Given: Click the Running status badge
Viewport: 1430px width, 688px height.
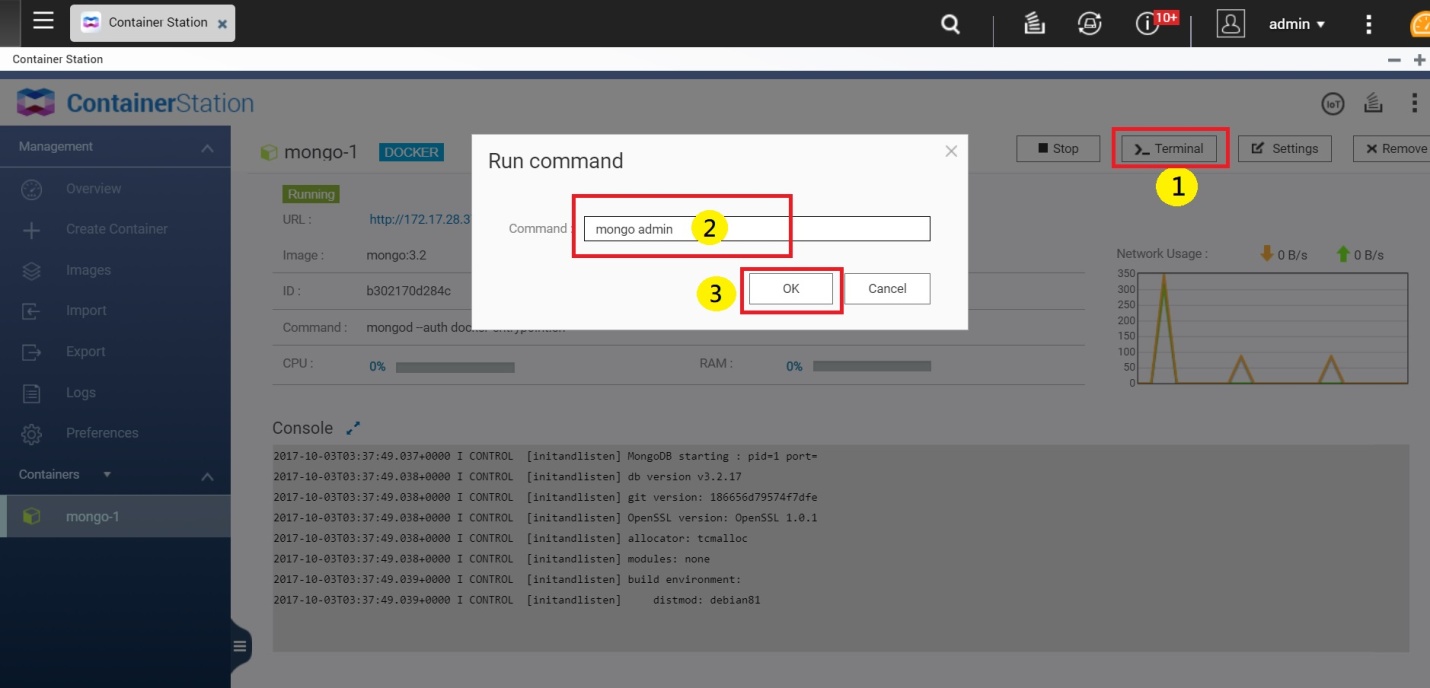Looking at the screenshot, I should click(x=312, y=194).
